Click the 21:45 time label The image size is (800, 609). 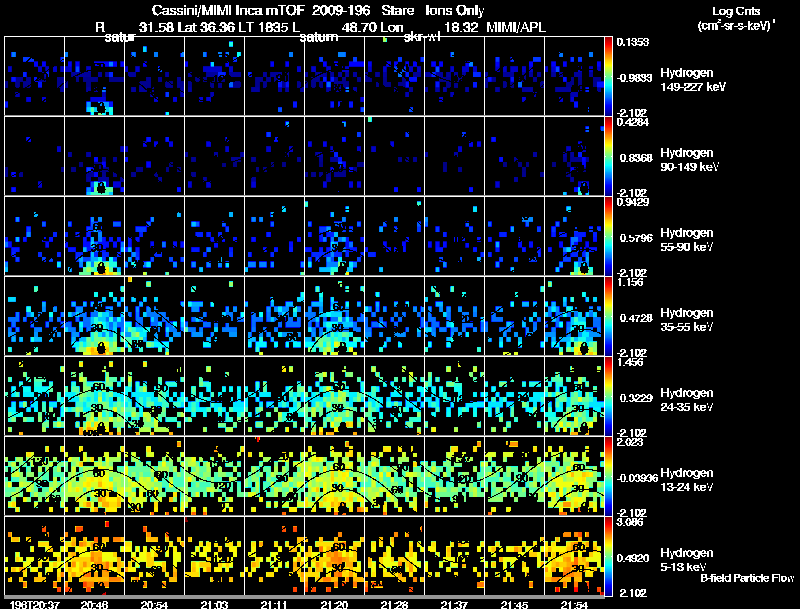click(514, 604)
